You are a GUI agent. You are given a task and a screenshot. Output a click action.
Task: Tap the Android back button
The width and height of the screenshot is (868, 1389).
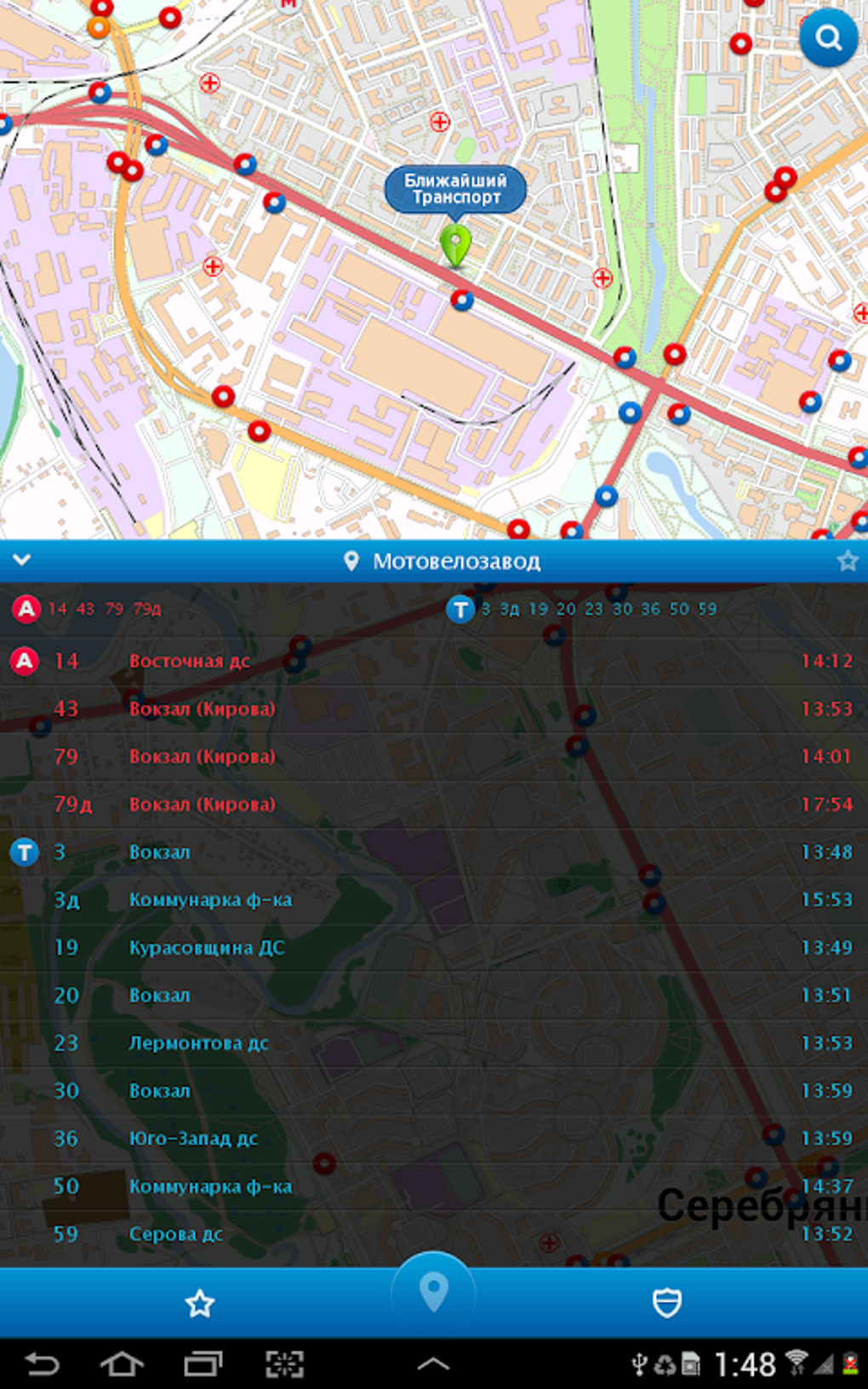point(42,1364)
